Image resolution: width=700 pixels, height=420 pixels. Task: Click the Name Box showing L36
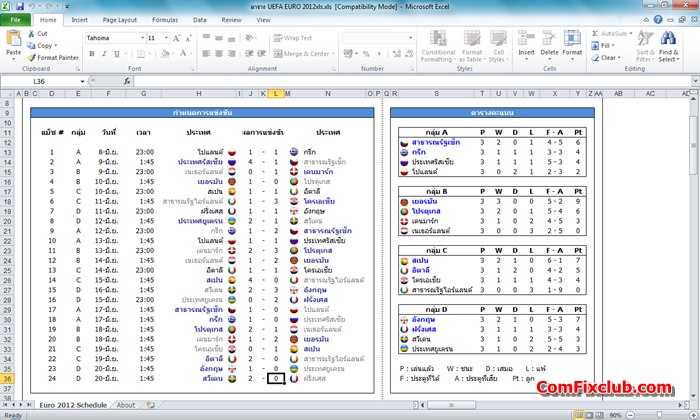click(x=39, y=81)
